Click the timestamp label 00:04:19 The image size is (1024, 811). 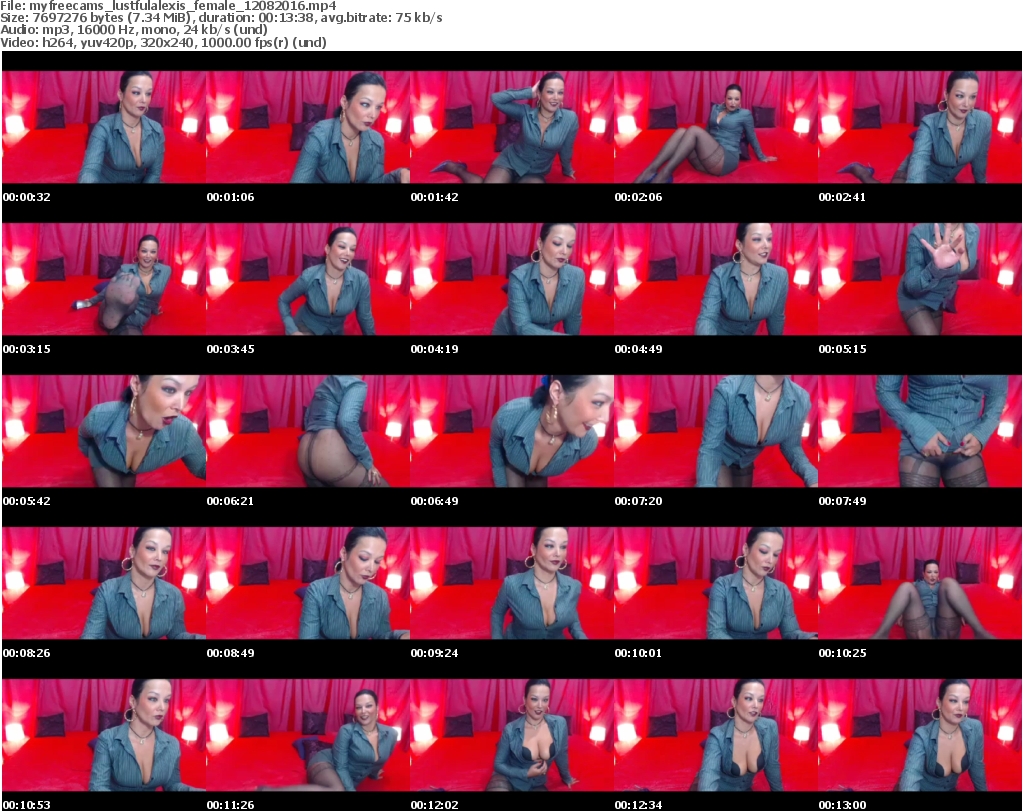click(x=434, y=349)
